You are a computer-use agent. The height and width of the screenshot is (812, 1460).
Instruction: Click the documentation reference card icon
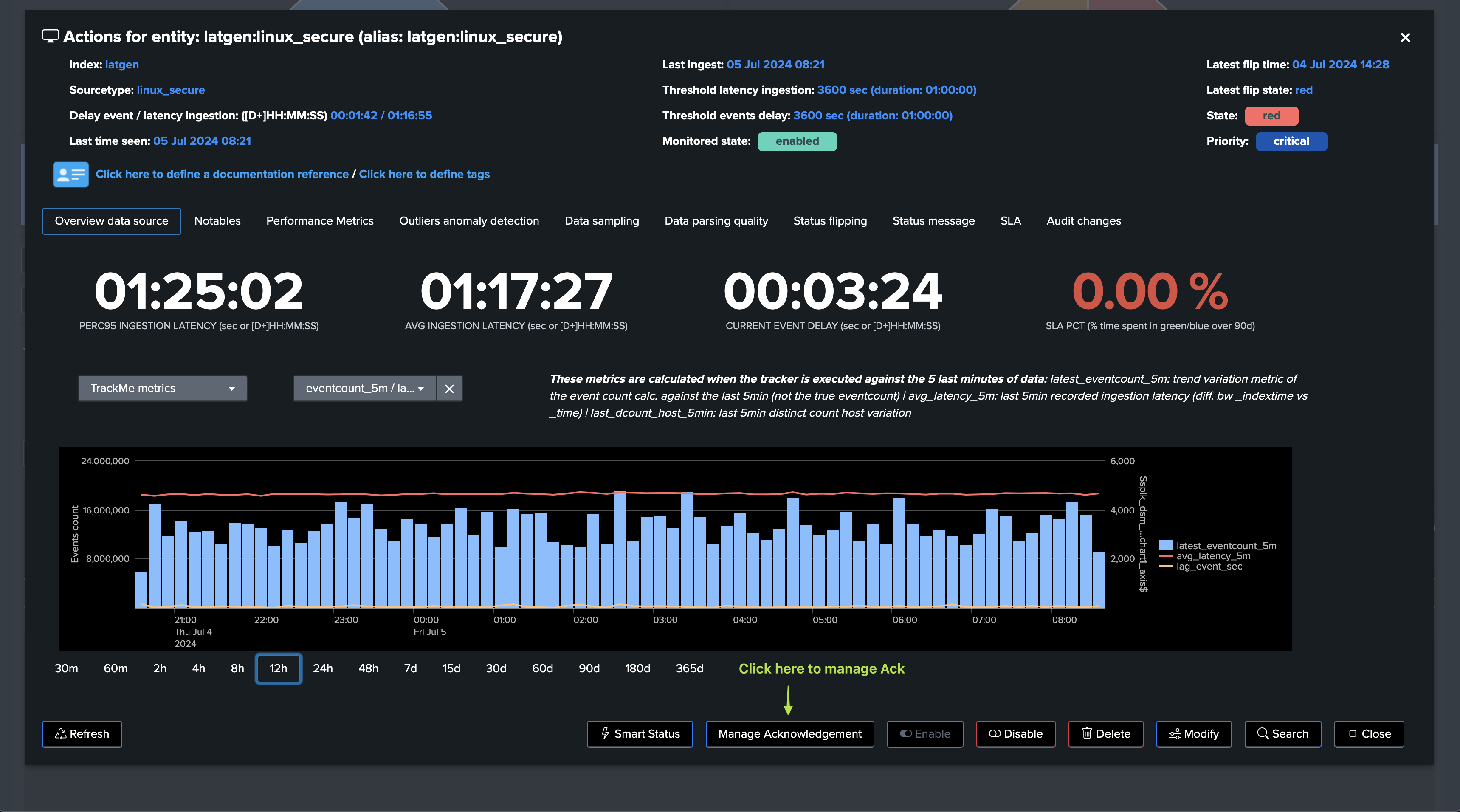(70, 174)
